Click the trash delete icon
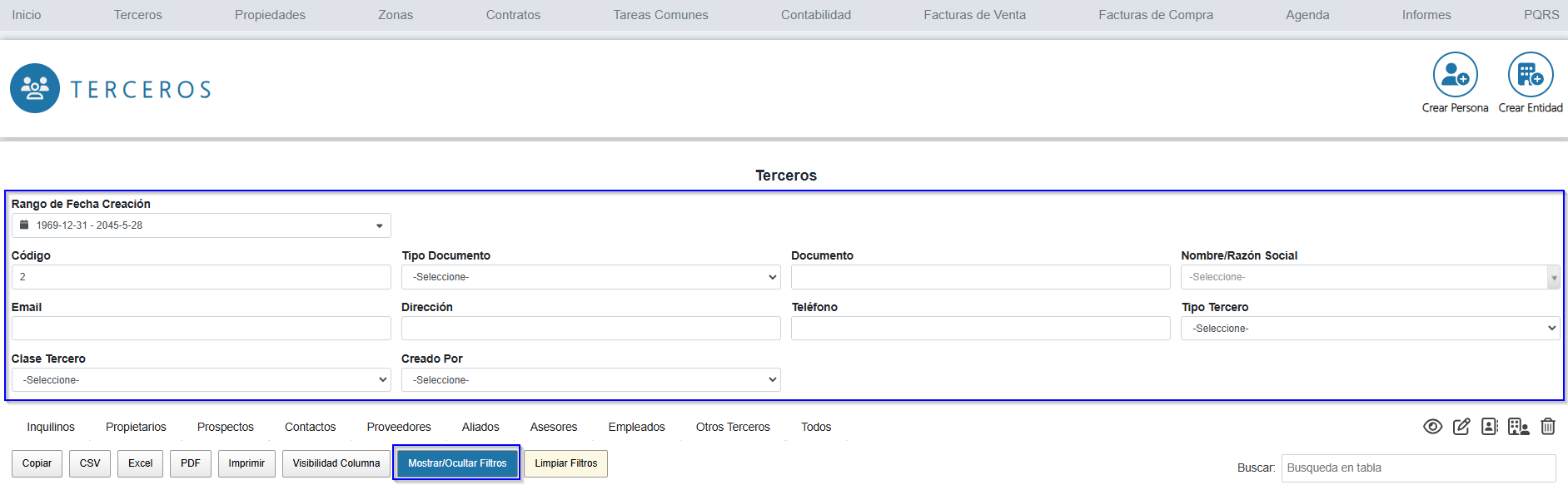This screenshot has width=1568, height=485. (1547, 427)
